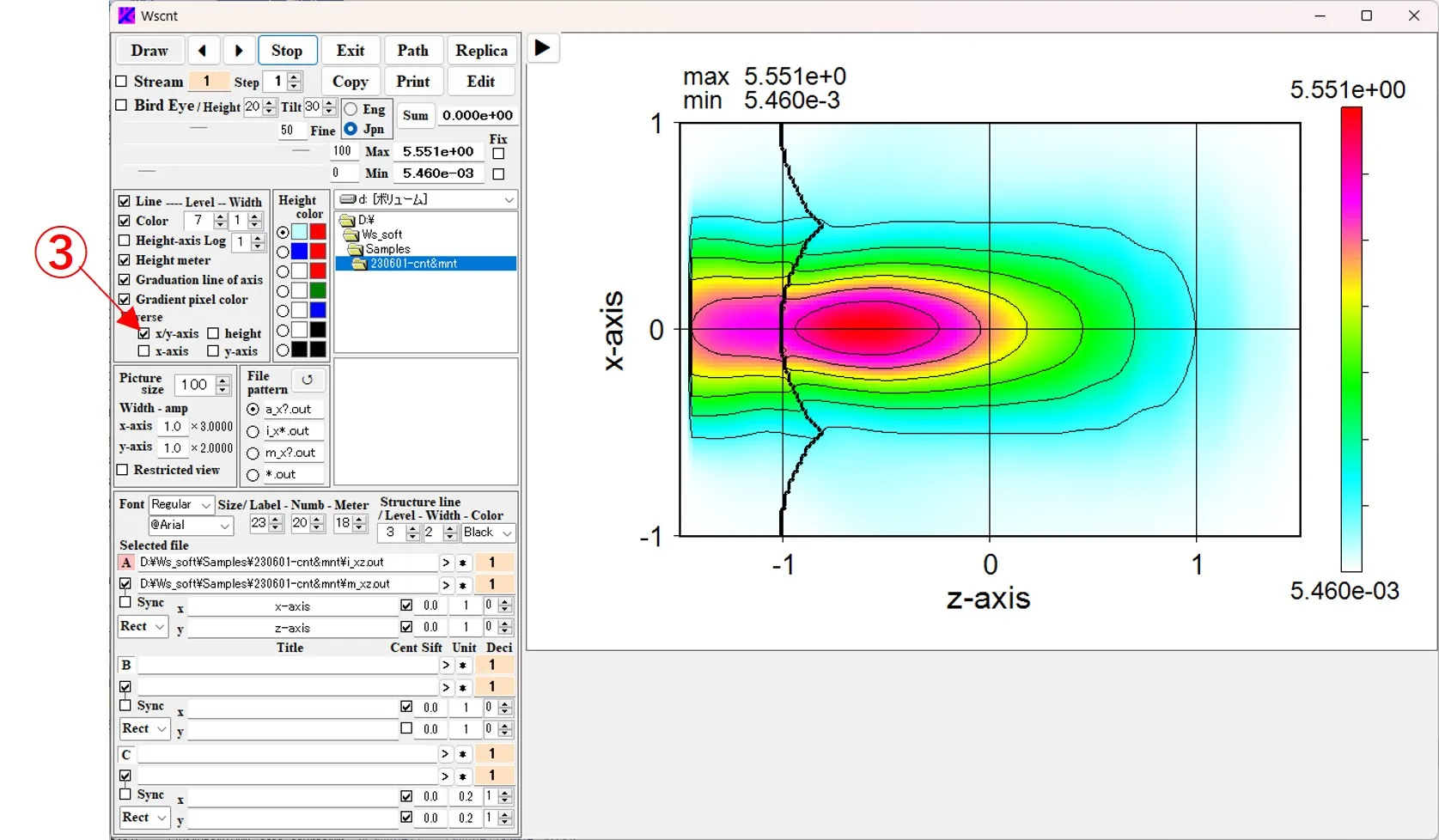1439x840 pixels.
Task: Toggle Gradient pixel color checkbox
Action: pos(125,300)
